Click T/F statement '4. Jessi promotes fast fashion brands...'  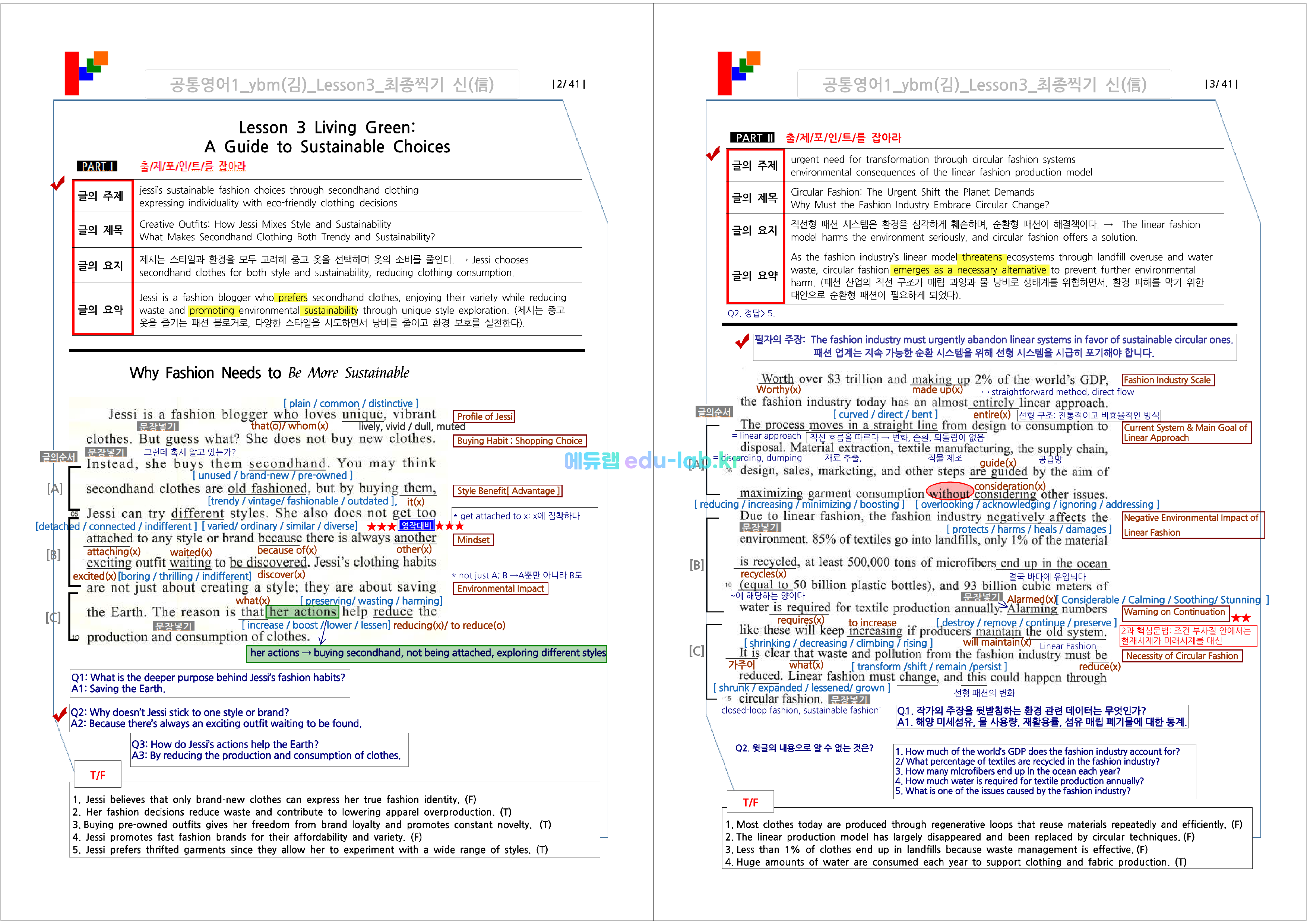tap(247, 838)
